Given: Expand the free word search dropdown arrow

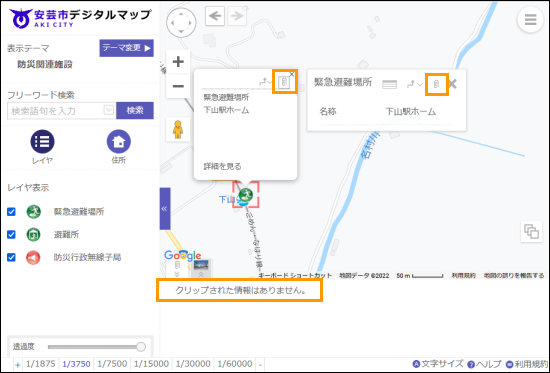Looking at the screenshot, I should tap(109, 110).
